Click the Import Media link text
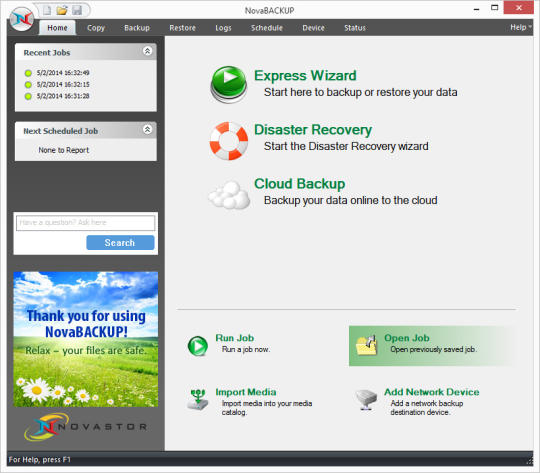 click(x=246, y=392)
